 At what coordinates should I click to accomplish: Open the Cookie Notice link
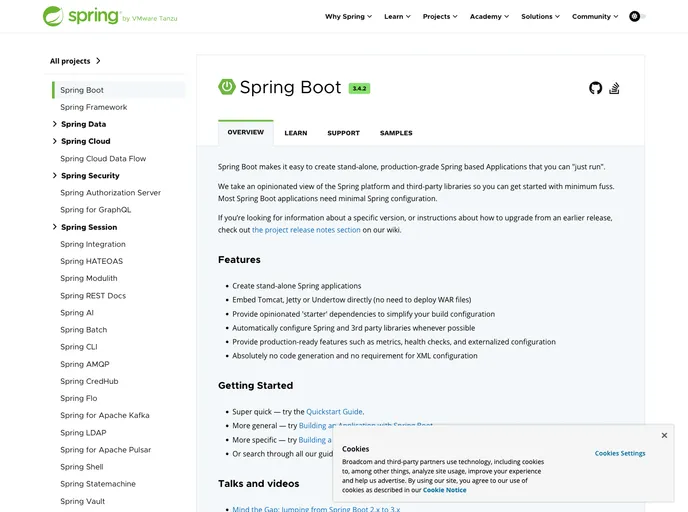click(444, 490)
